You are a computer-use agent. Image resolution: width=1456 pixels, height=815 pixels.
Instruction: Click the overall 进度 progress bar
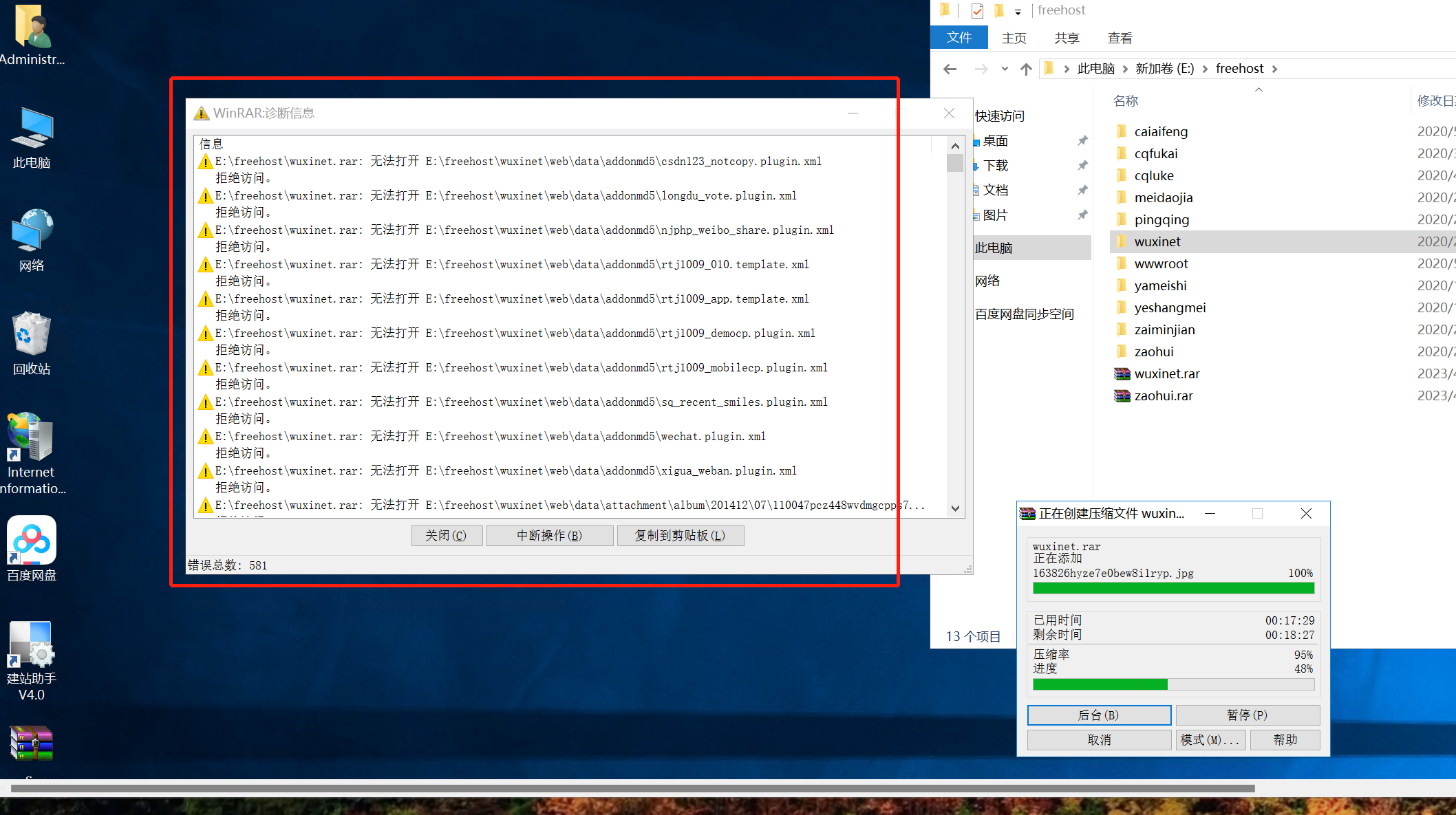pyautogui.click(x=1173, y=684)
